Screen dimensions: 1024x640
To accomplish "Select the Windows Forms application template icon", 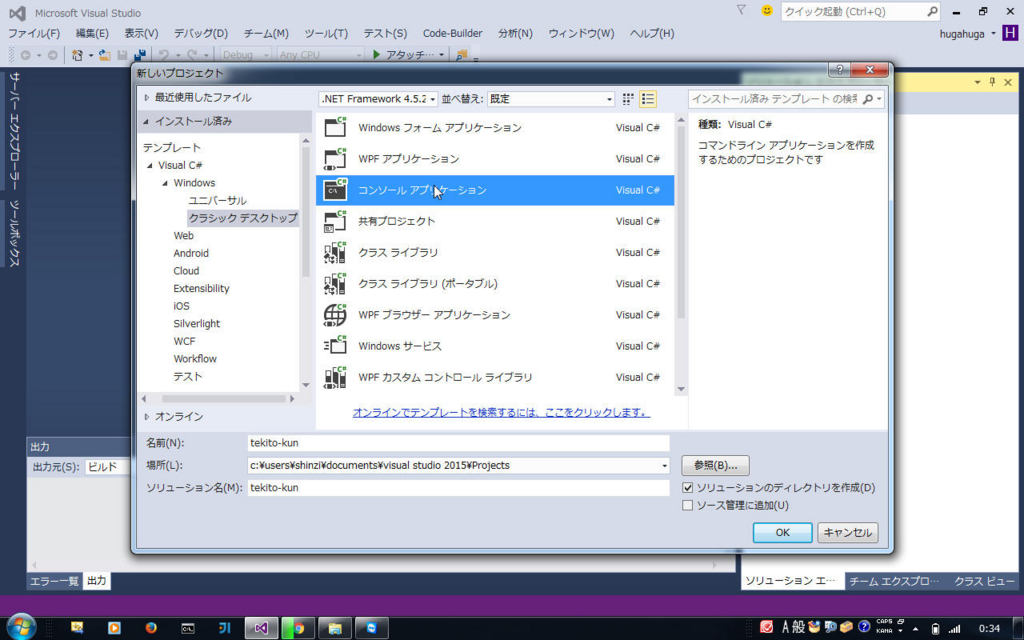I will tap(335, 127).
